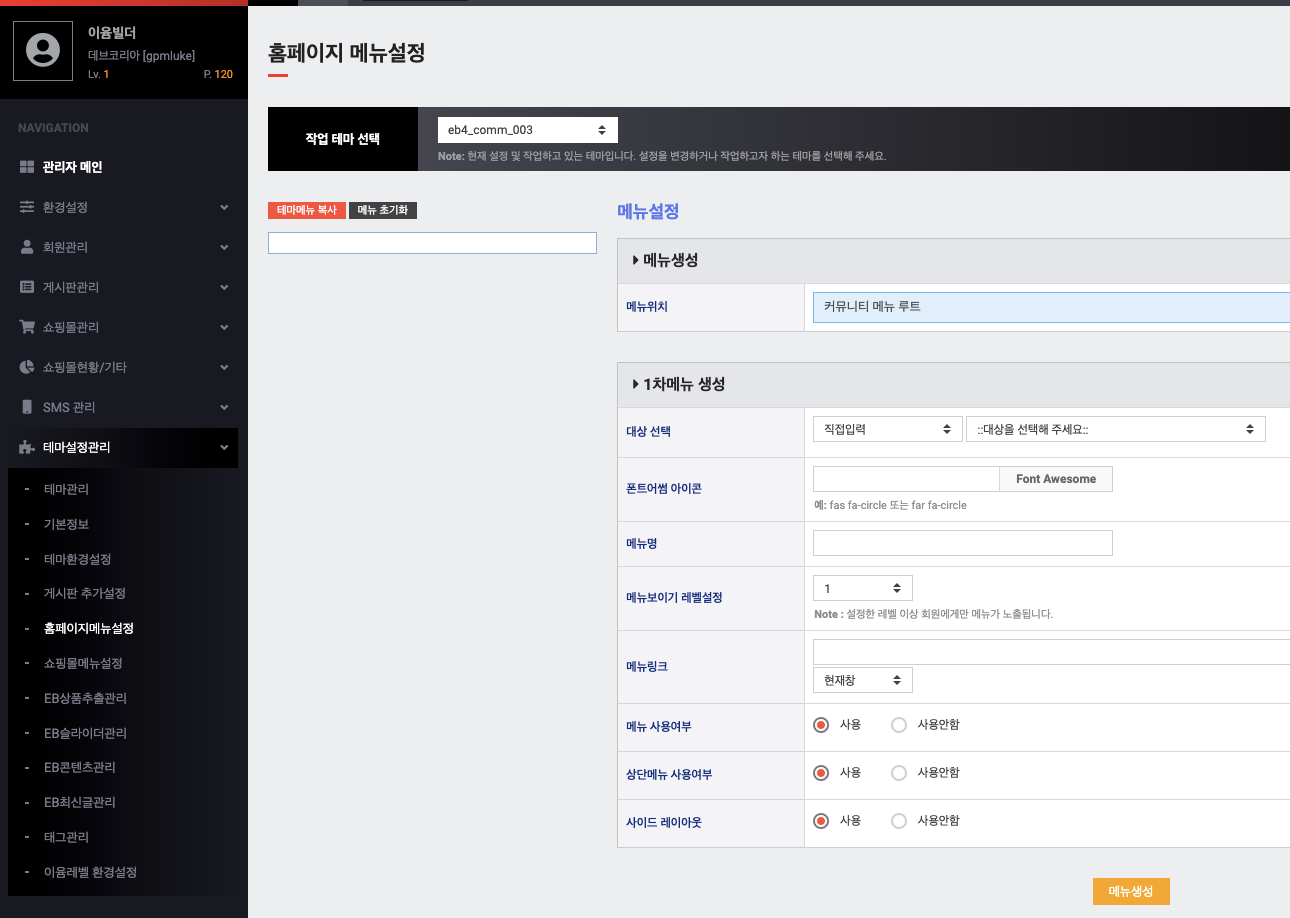Open the EB최신글관리 submenu item

(x=80, y=802)
